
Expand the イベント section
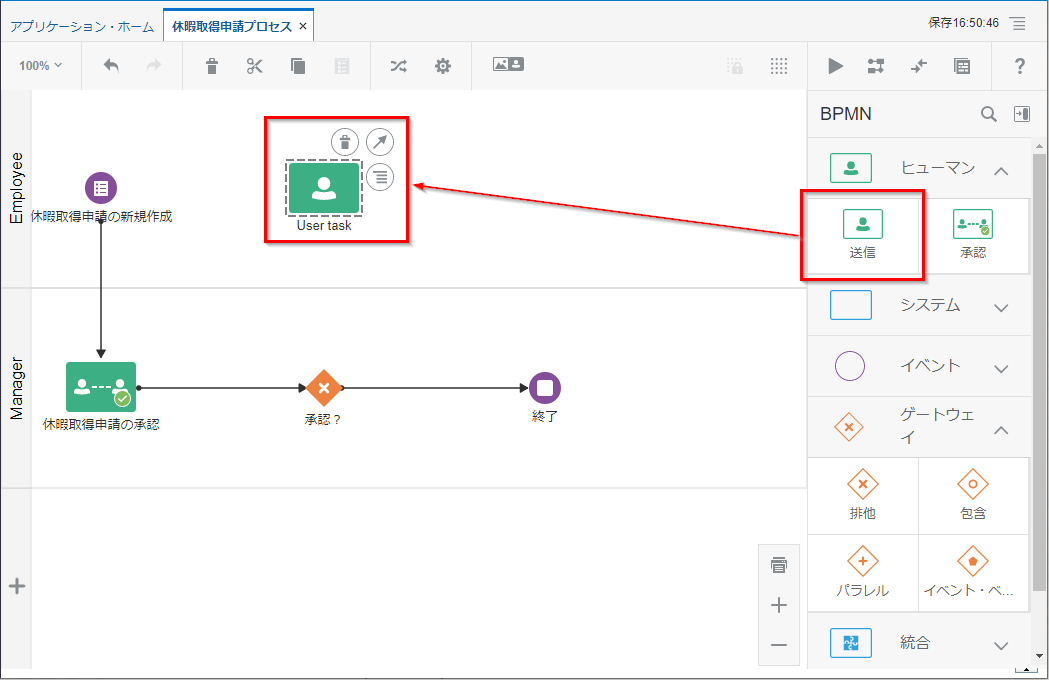point(1001,367)
